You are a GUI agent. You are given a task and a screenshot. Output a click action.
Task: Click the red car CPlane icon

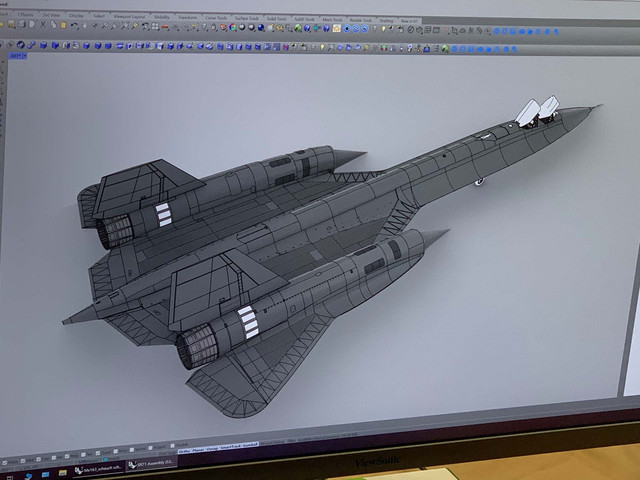click(165, 27)
